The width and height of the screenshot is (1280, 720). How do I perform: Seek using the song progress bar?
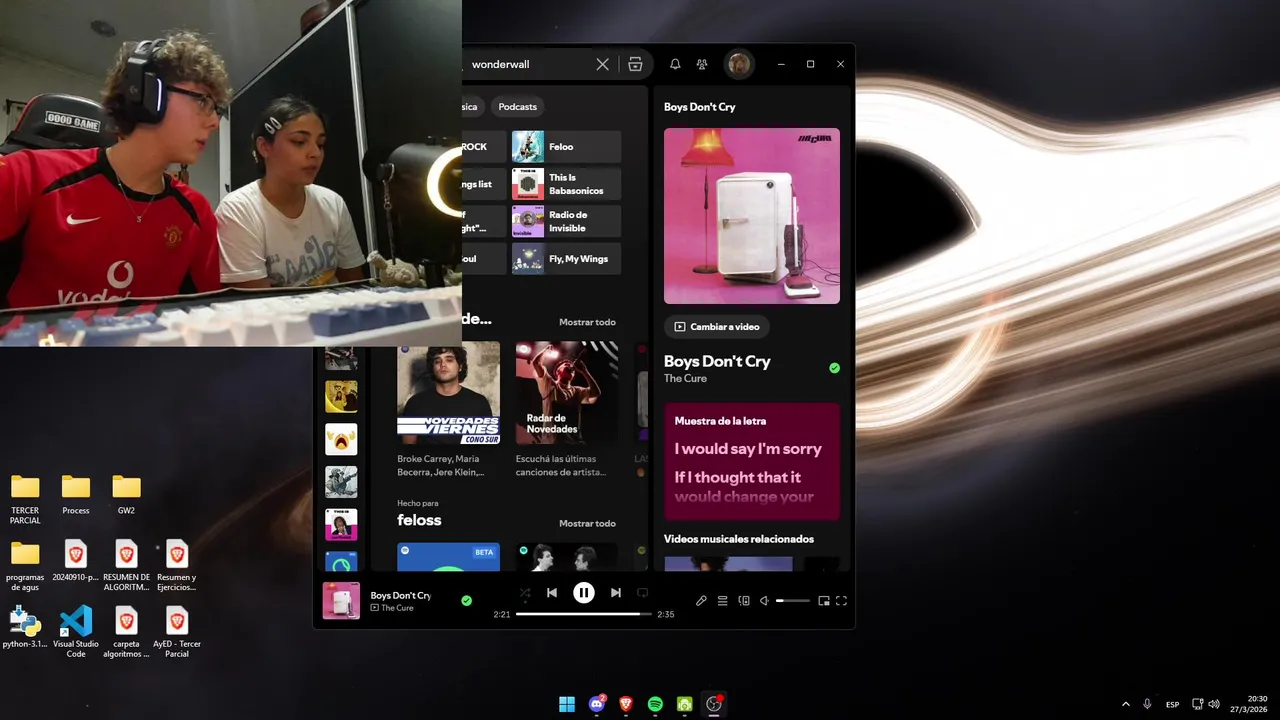(x=583, y=614)
